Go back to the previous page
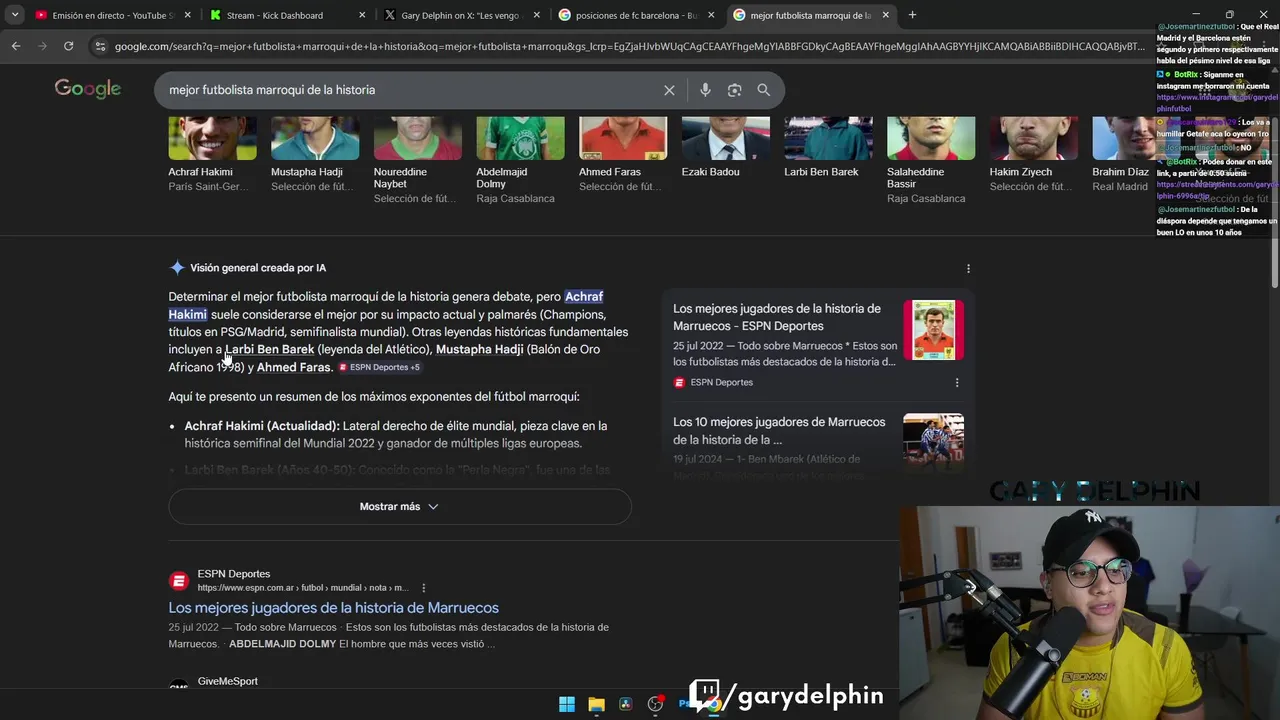1280x720 pixels. [16, 46]
